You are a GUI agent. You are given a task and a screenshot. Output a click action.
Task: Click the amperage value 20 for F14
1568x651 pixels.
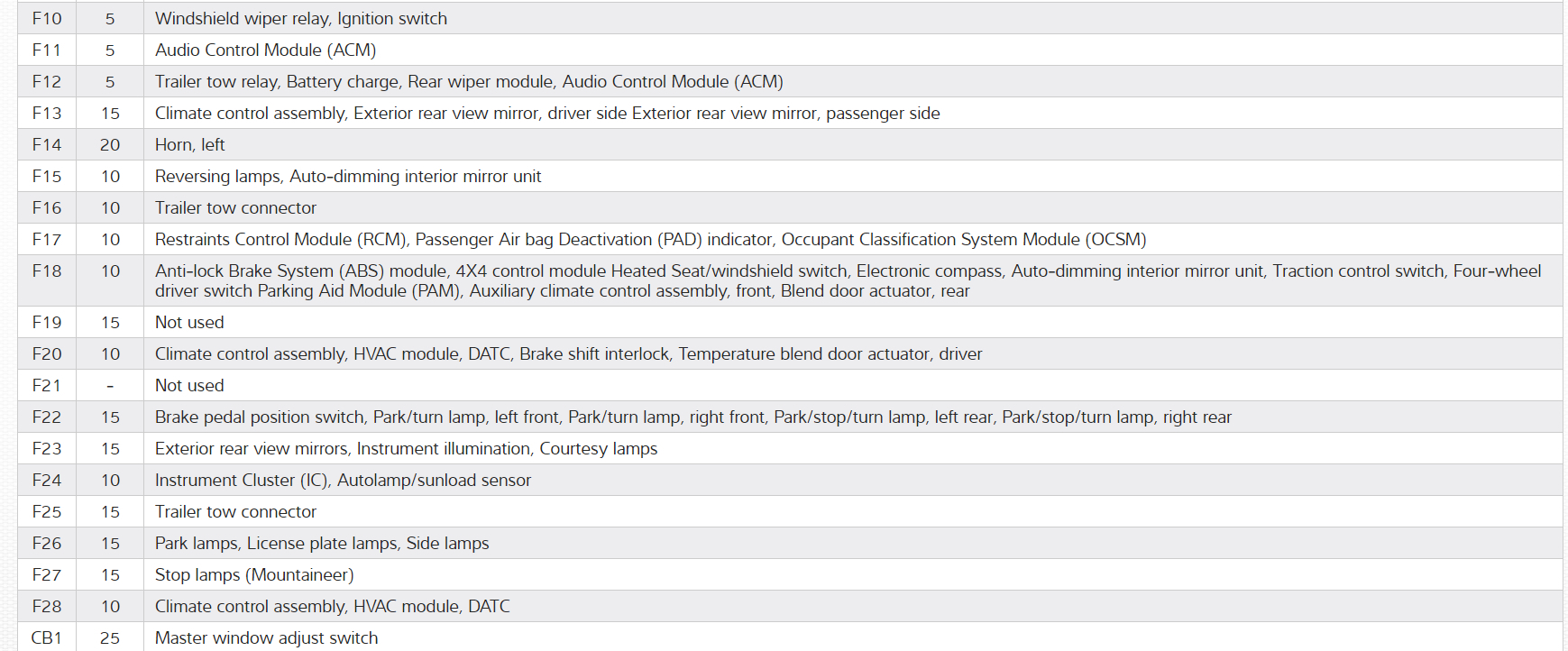pyautogui.click(x=110, y=145)
